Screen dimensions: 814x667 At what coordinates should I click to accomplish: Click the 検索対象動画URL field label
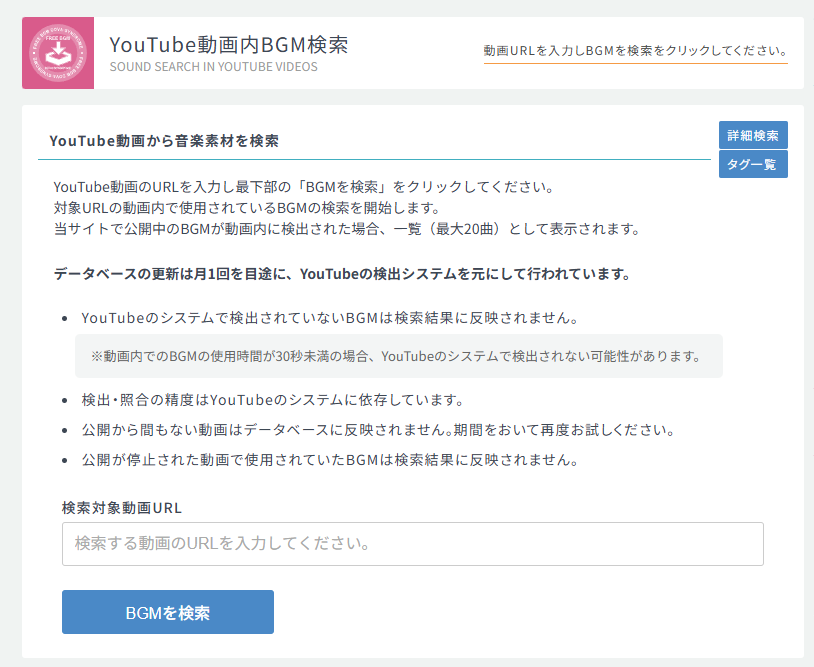coord(122,508)
